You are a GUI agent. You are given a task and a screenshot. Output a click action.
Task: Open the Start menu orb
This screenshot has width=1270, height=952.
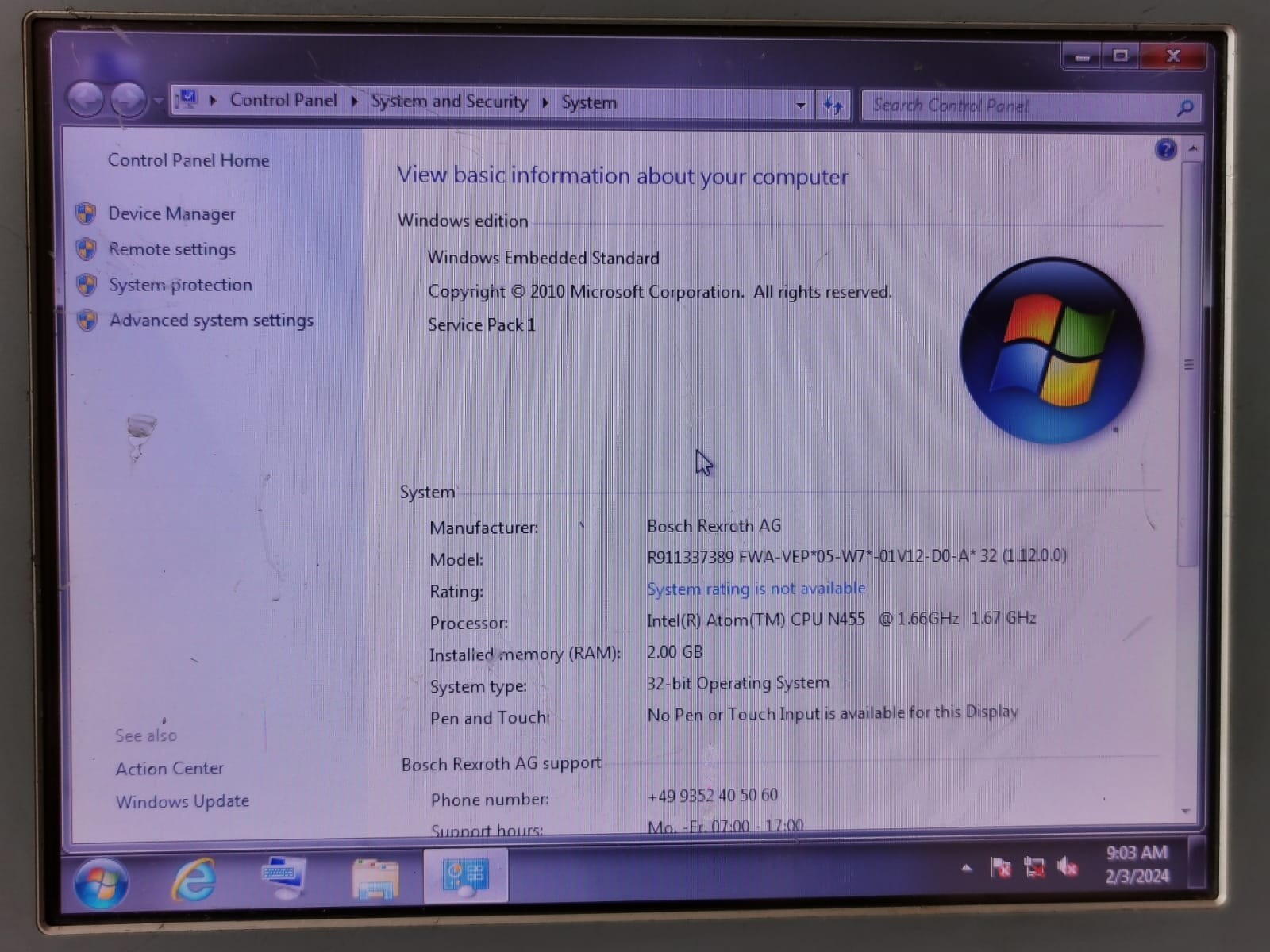pos(101,882)
